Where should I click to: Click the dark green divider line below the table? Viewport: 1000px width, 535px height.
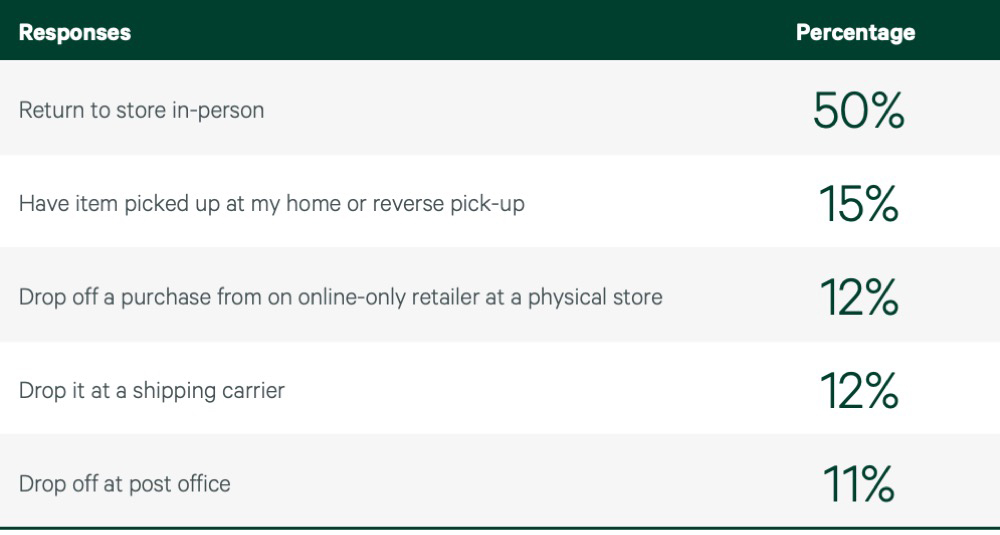[x=500, y=527]
